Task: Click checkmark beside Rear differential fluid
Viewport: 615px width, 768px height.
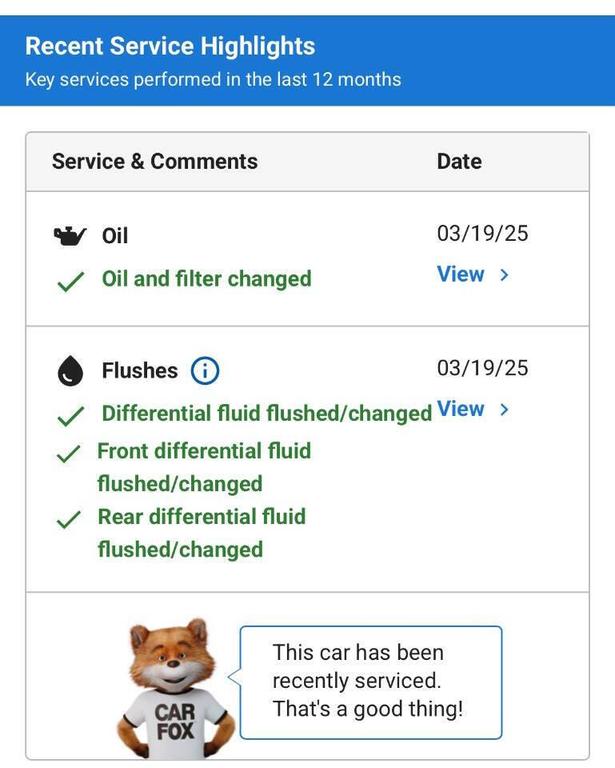Action: pyautogui.click(x=69, y=520)
